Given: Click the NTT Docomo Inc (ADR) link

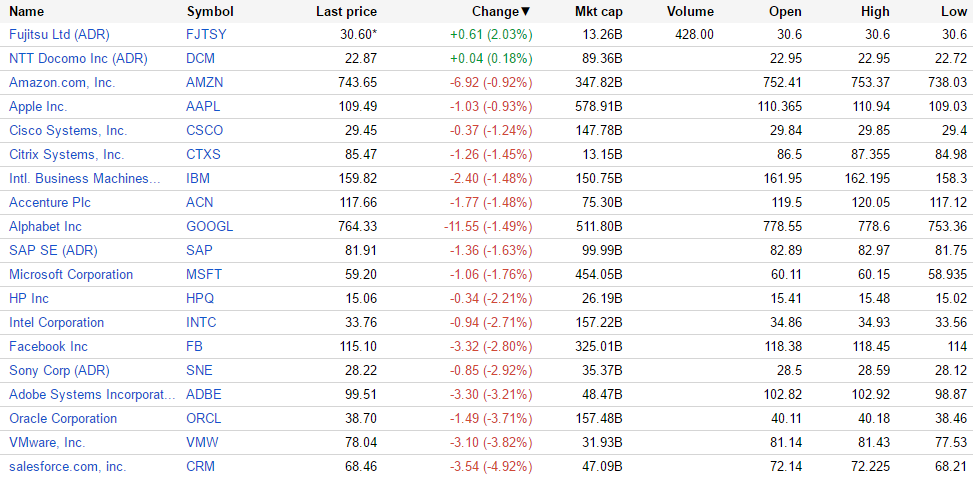Looking at the screenshot, I should (x=78, y=58).
